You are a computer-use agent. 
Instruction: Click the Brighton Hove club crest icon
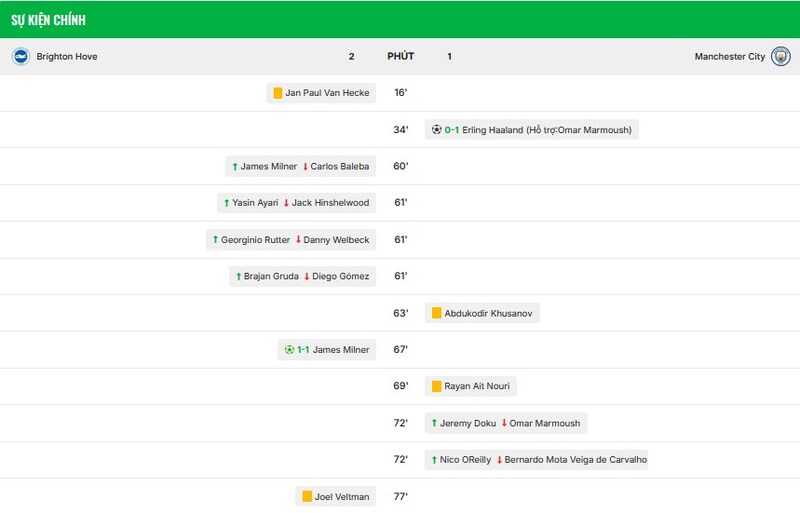tap(21, 56)
